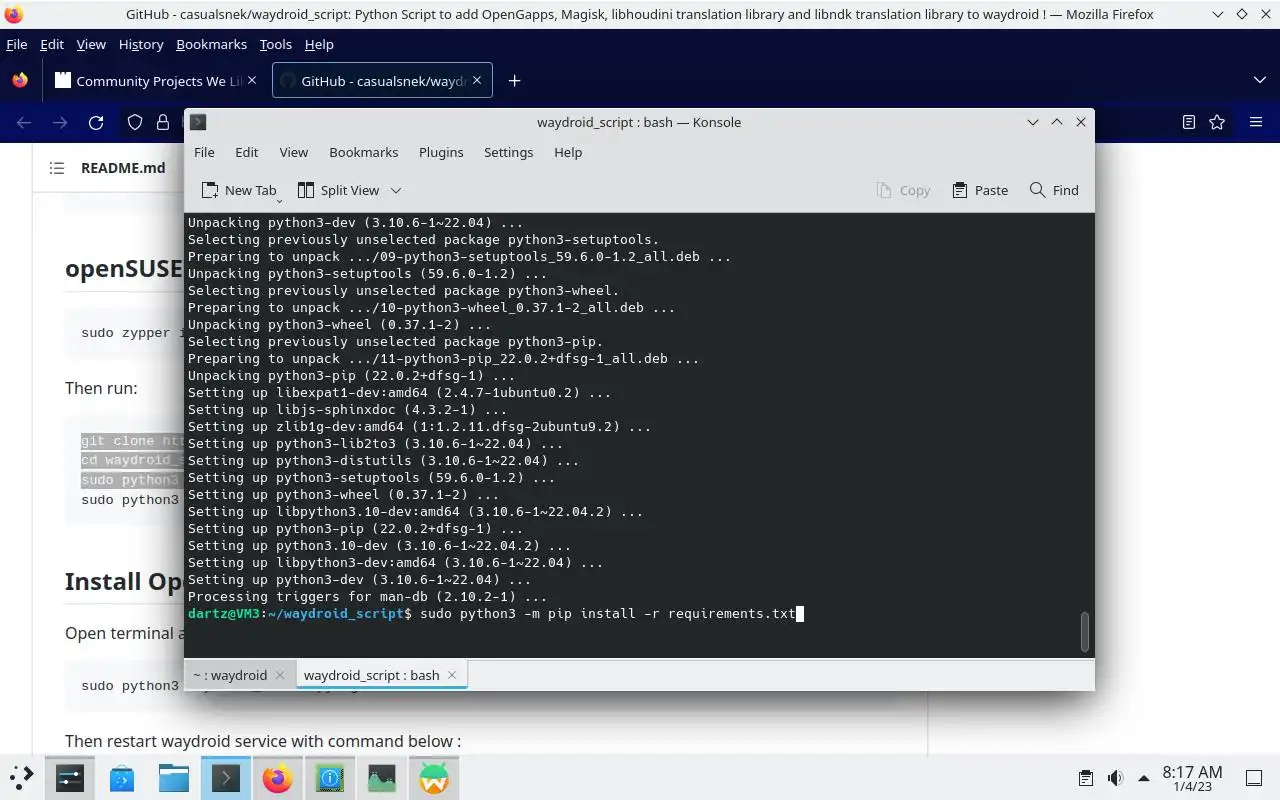Go back in Firefox history
The image size is (1280, 800).
coord(24,122)
